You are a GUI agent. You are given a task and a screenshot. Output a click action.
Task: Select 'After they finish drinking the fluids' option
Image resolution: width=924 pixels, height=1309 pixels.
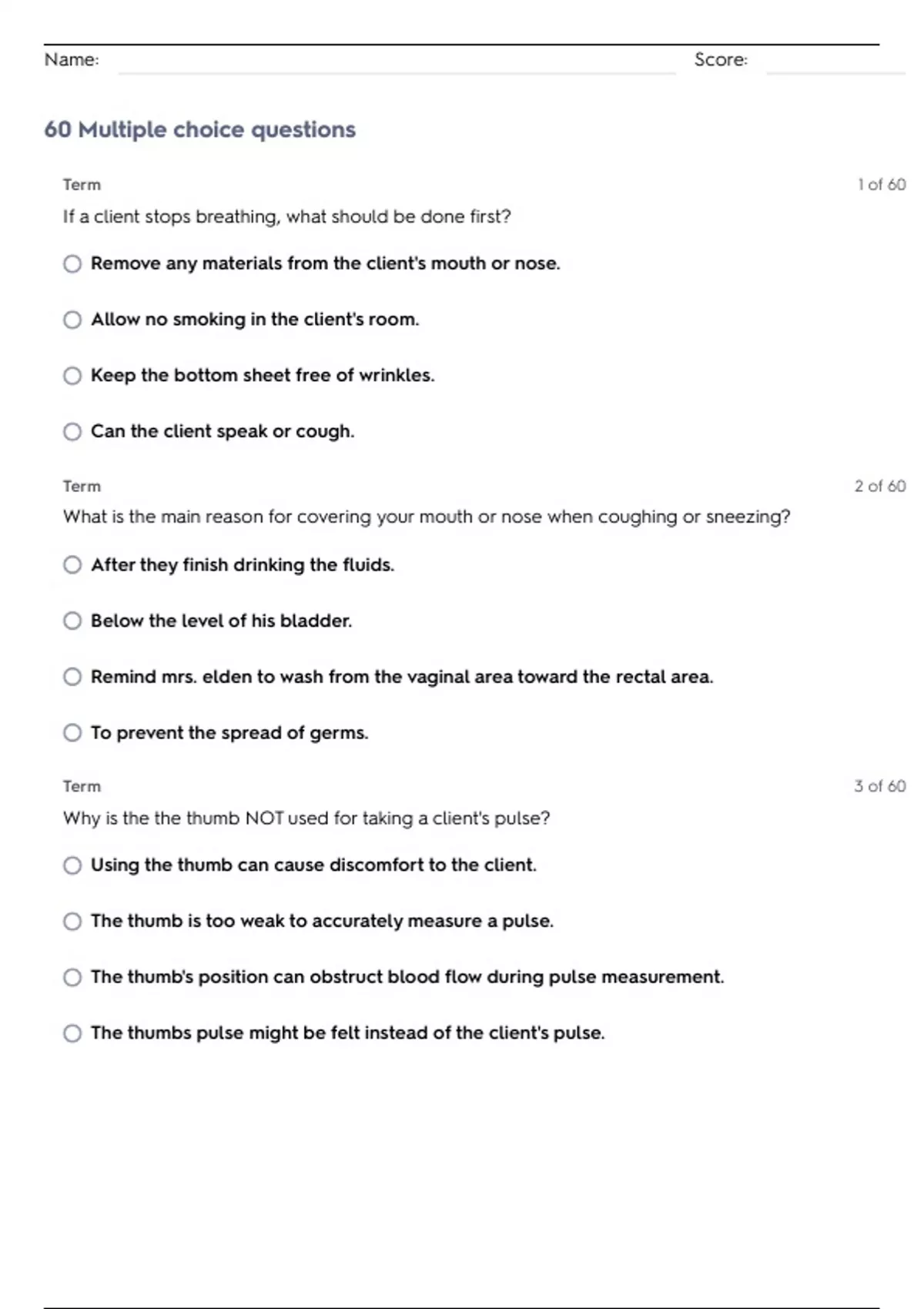pos(72,565)
